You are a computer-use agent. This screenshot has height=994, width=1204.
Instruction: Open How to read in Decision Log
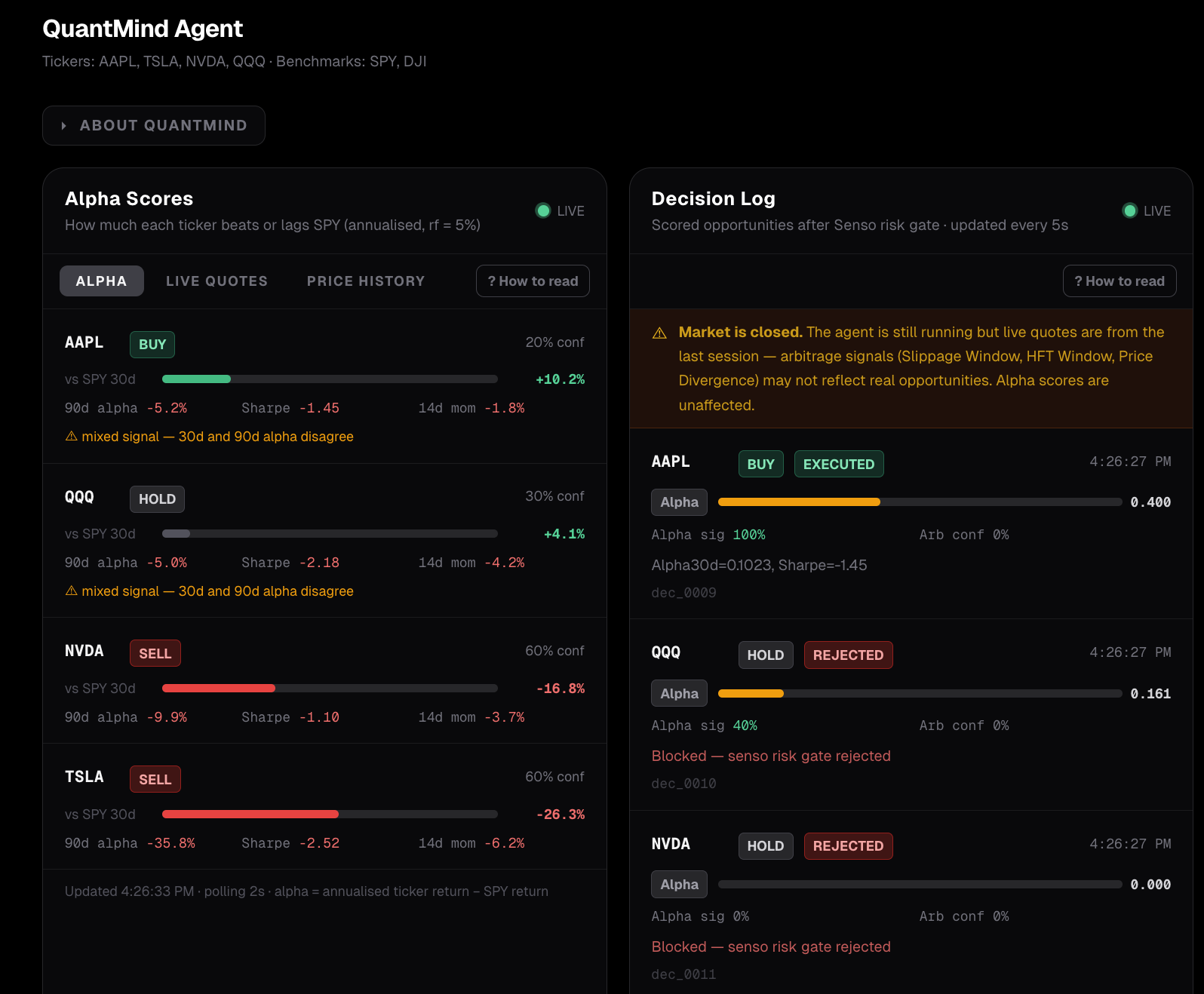tap(1120, 281)
